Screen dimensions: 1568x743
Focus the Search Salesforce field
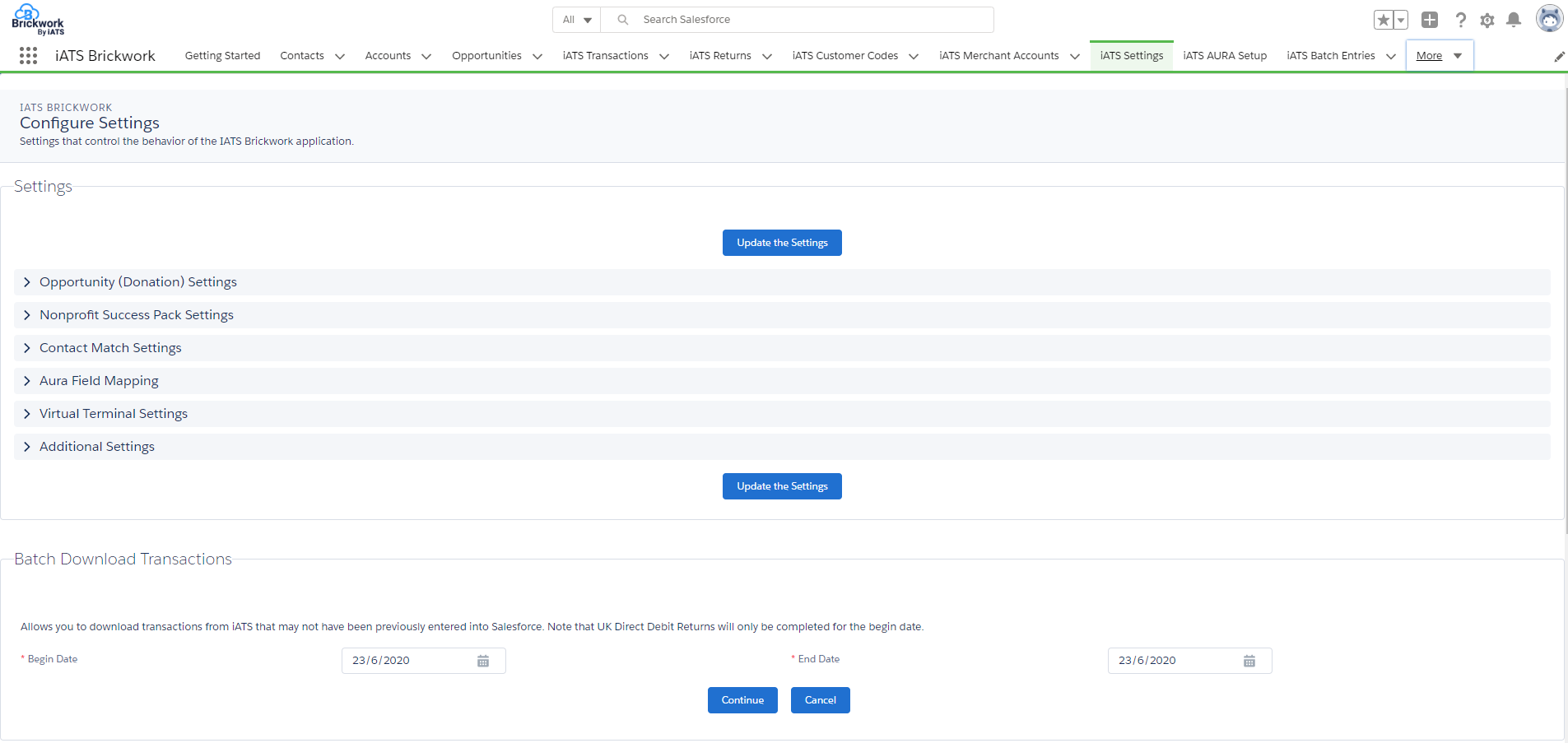tap(797, 20)
